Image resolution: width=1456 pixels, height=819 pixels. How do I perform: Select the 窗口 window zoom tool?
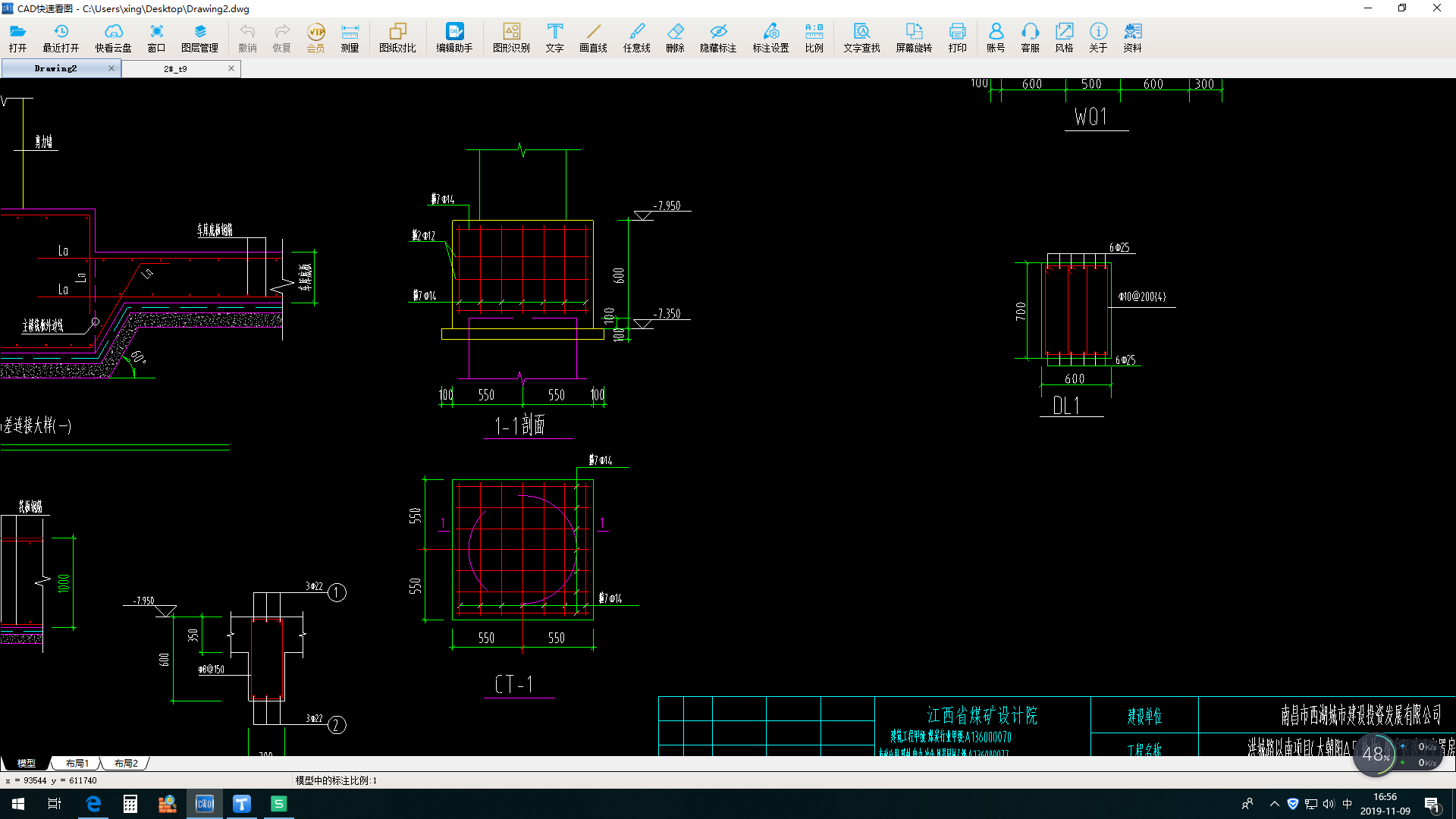coord(156,37)
